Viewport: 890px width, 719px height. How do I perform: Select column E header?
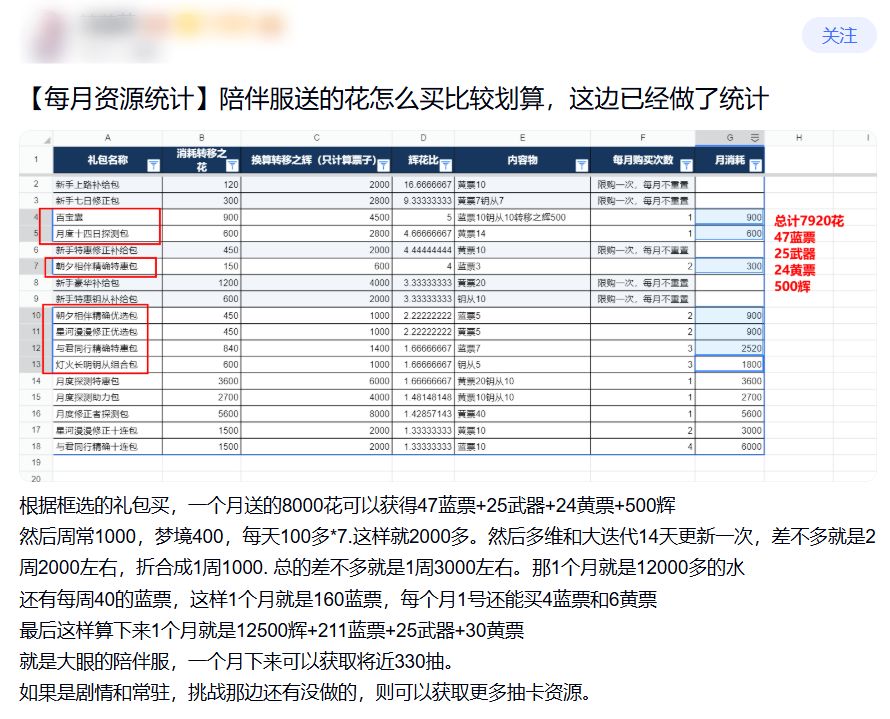pyautogui.click(x=522, y=138)
